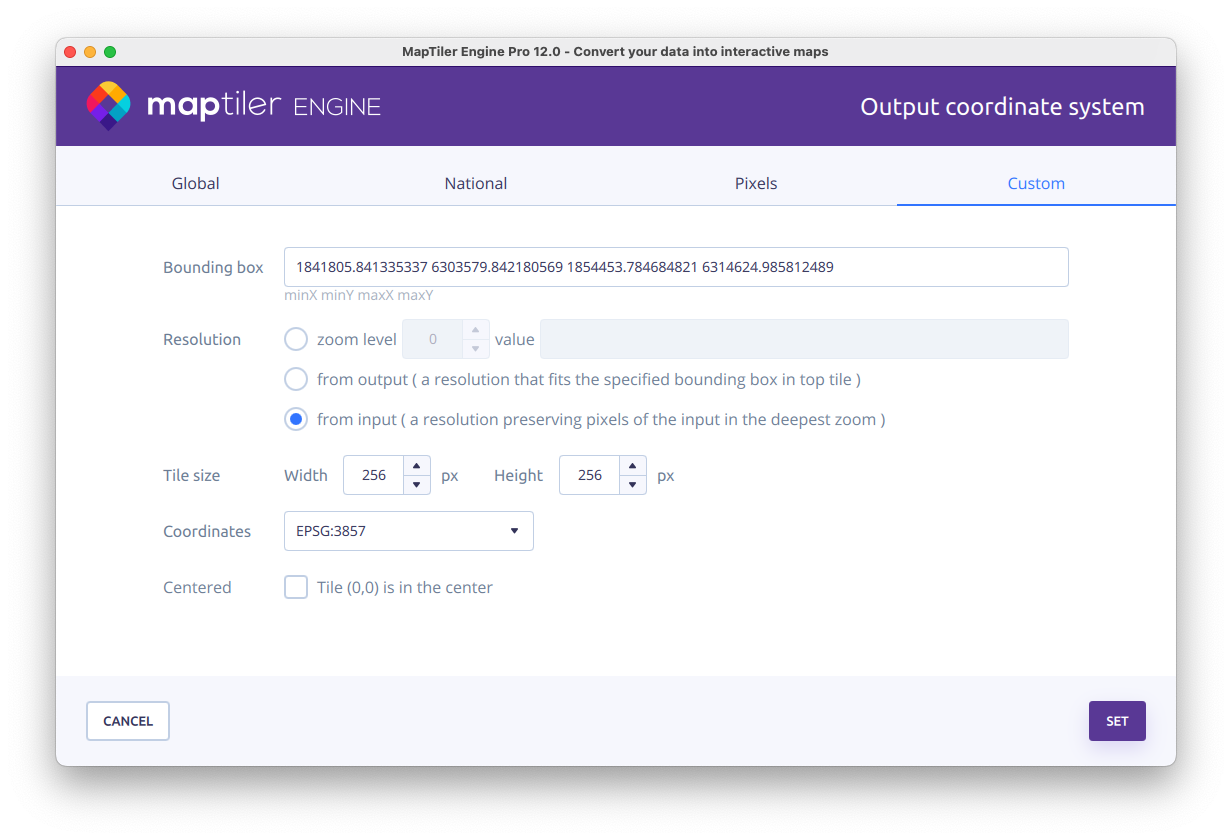Click the tile Height number field
The width and height of the screenshot is (1232, 840).
pos(590,475)
